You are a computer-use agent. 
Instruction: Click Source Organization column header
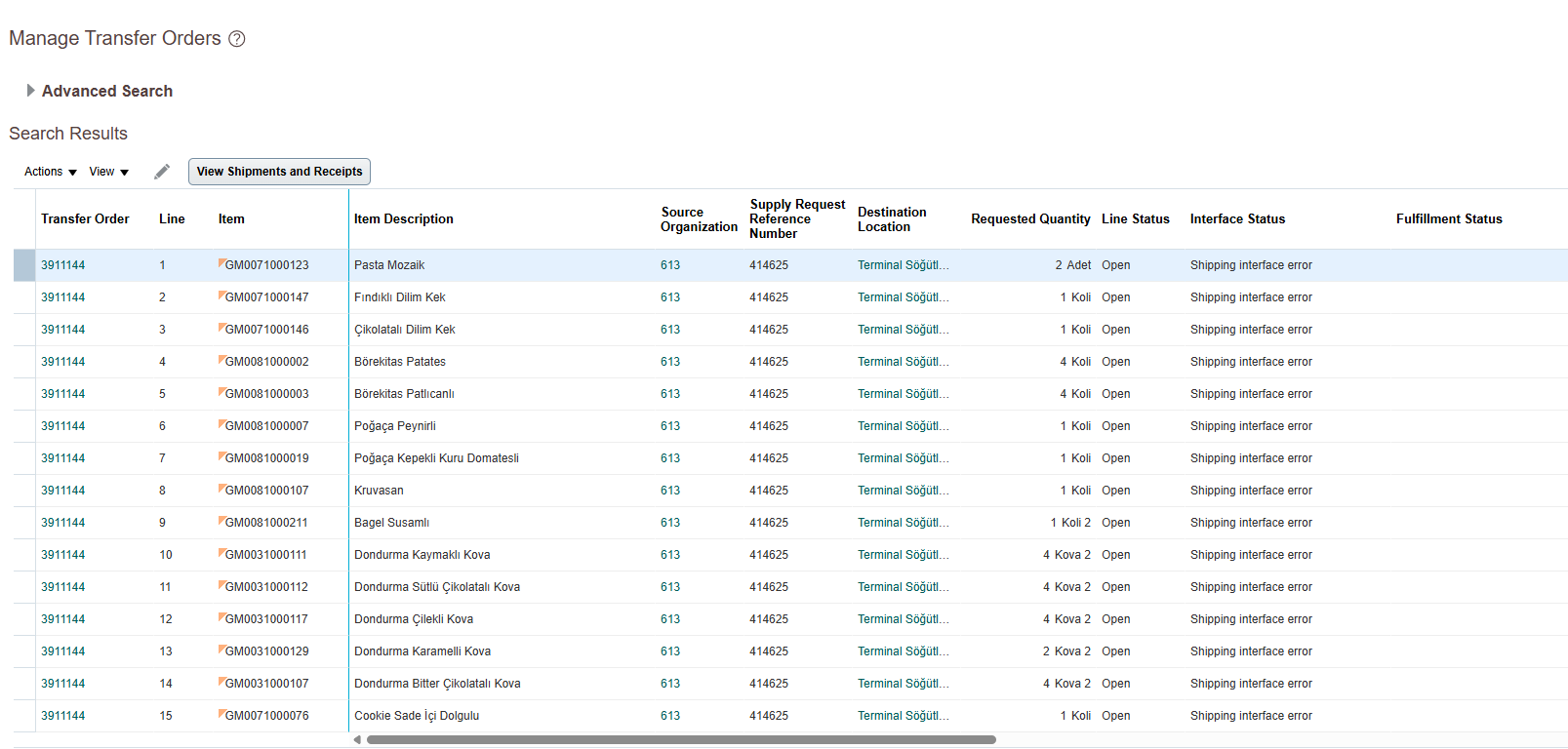(x=699, y=219)
